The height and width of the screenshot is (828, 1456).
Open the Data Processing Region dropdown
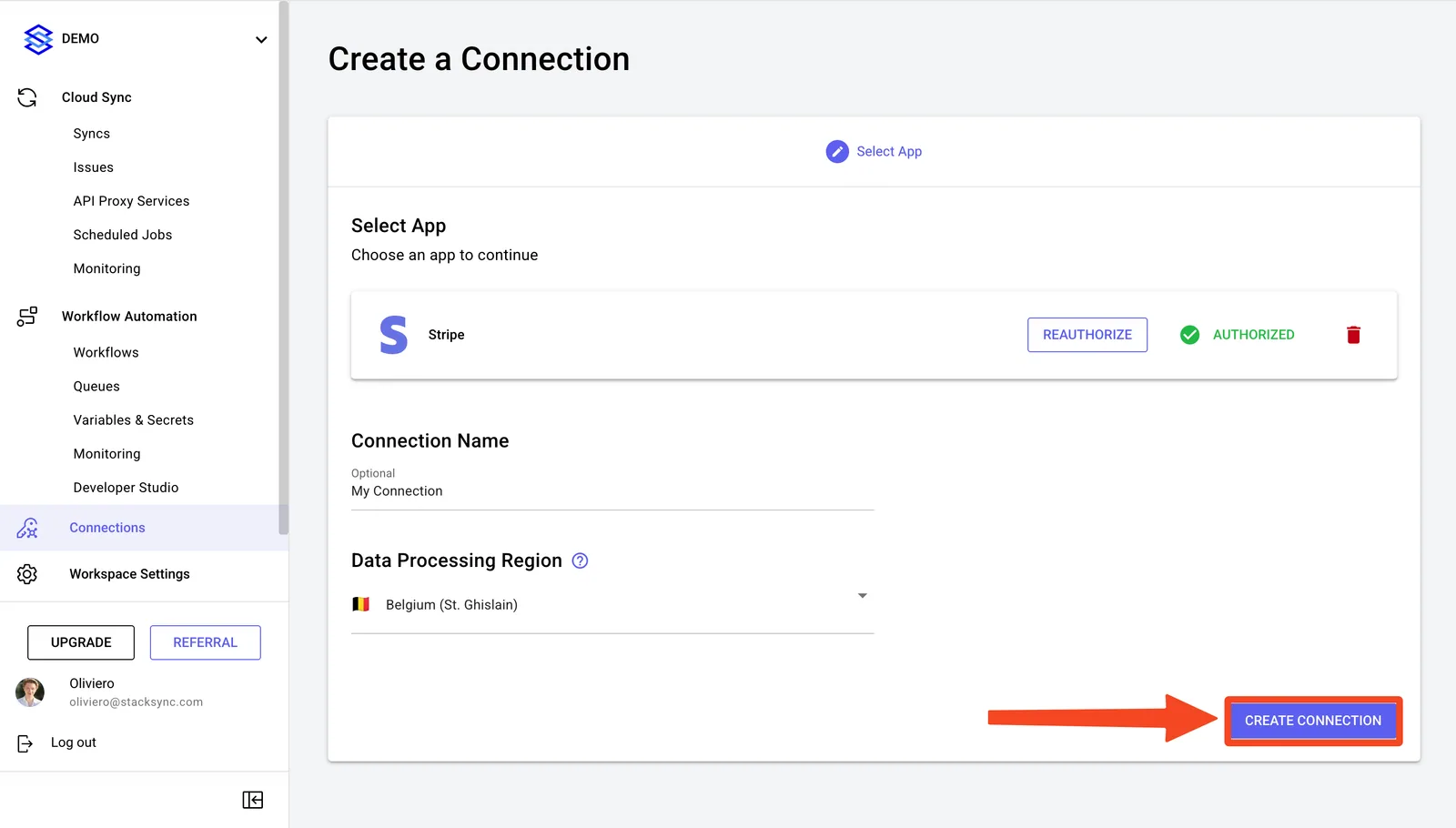click(x=612, y=605)
